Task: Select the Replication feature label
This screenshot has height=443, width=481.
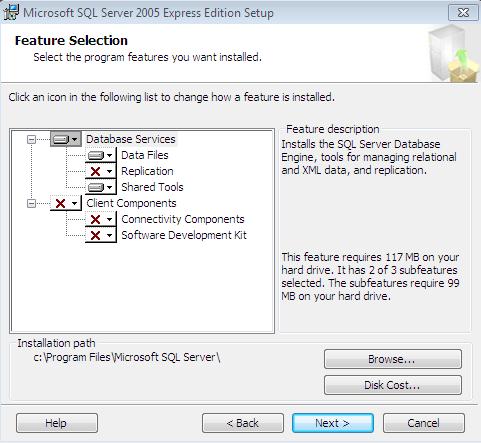Action: point(147,171)
